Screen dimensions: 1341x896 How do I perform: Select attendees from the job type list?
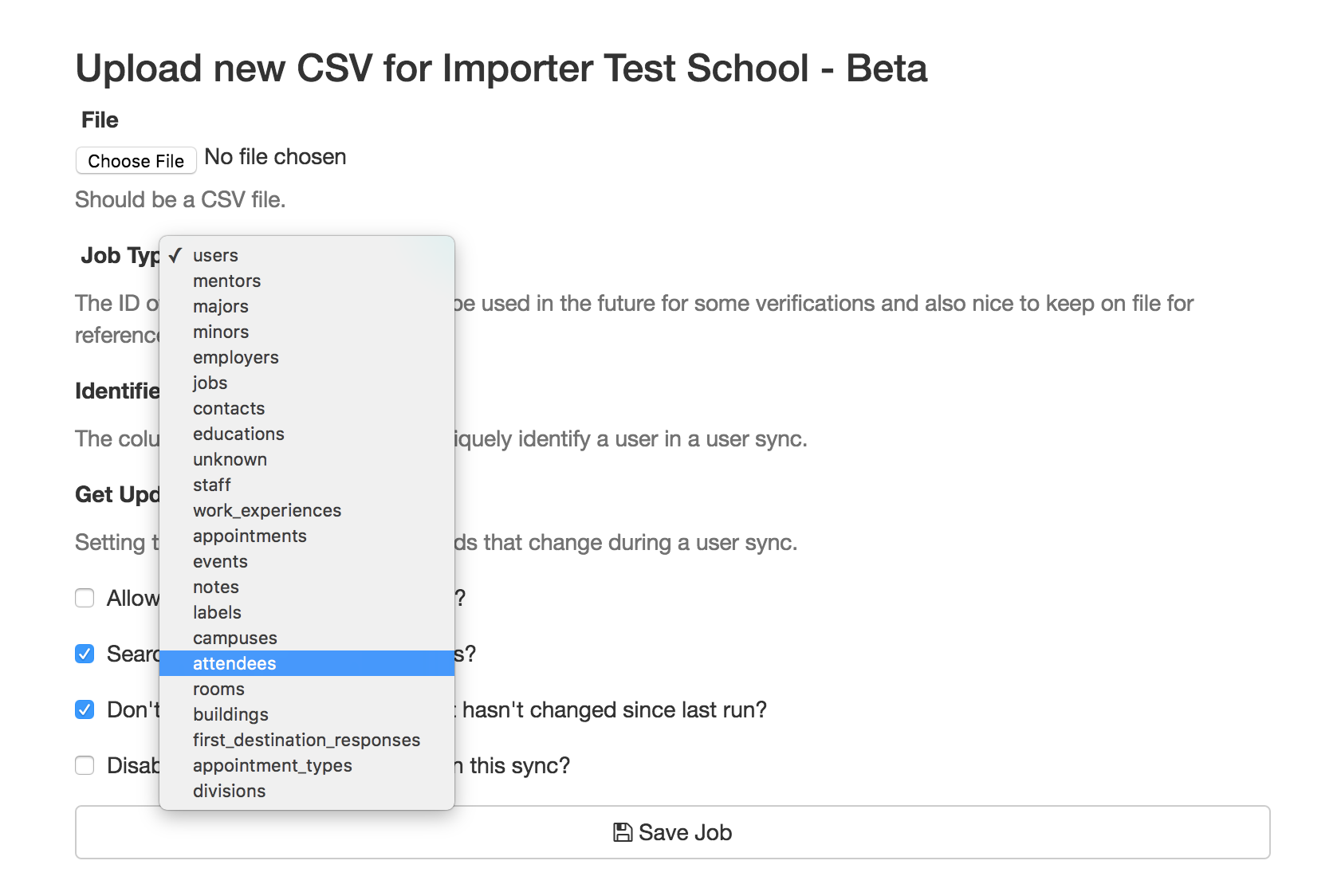pyautogui.click(x=307, y=663)
